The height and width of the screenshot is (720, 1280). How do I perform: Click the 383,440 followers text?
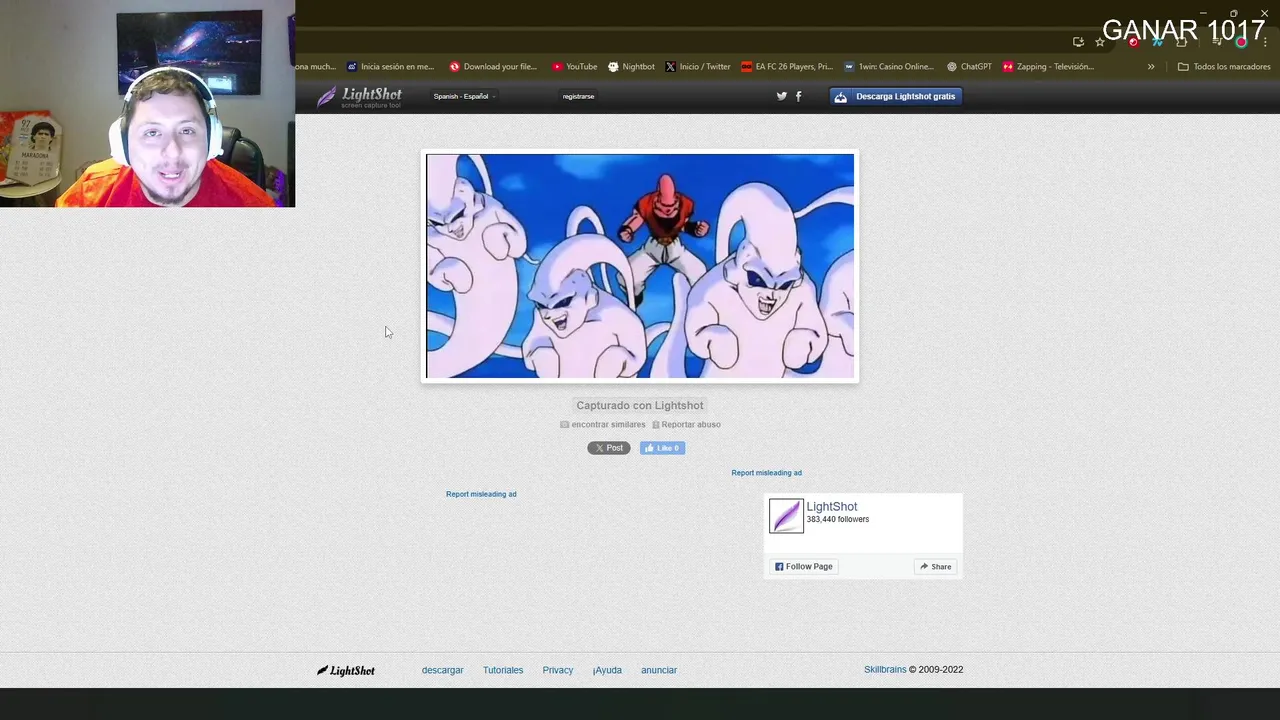(838, 520)
